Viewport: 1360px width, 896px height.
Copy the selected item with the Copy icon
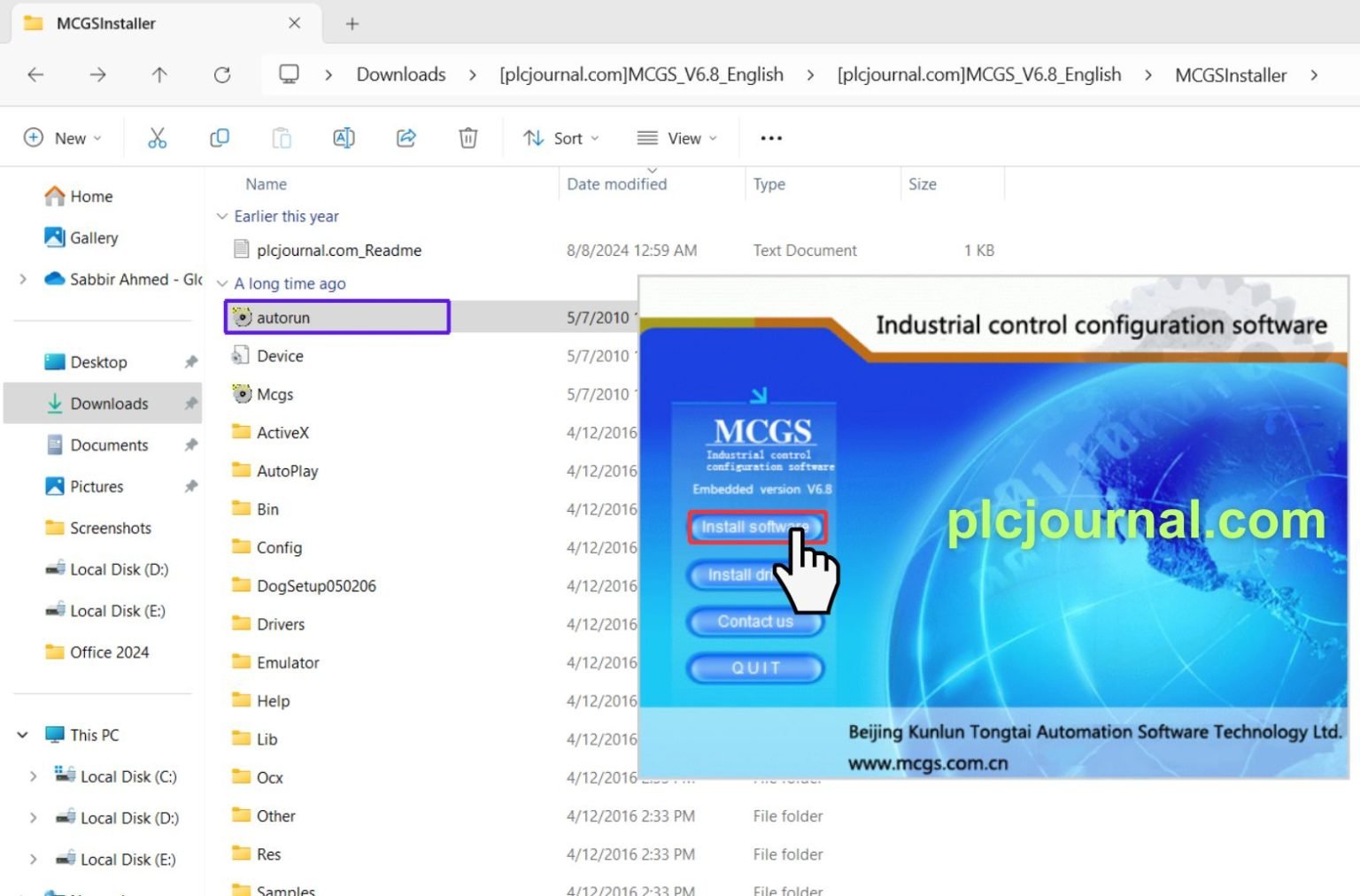point(220,137)
